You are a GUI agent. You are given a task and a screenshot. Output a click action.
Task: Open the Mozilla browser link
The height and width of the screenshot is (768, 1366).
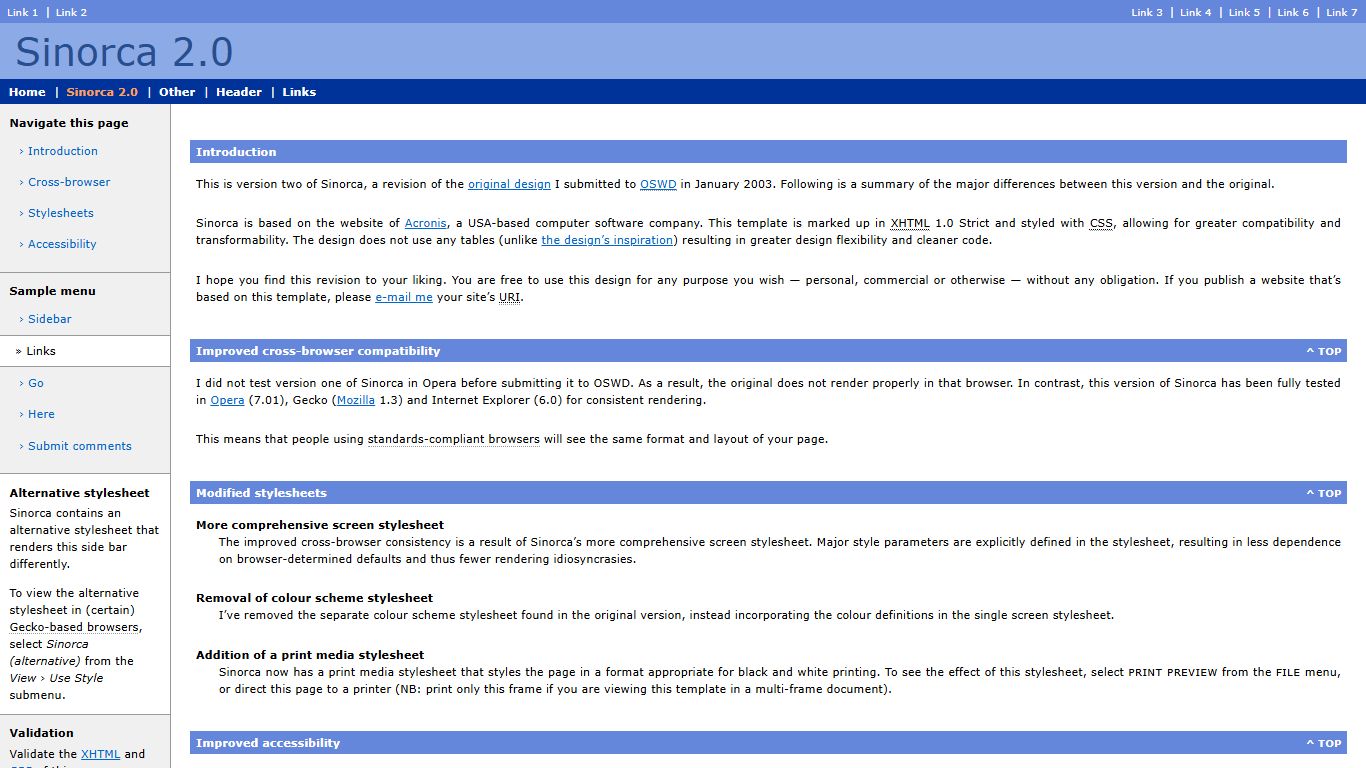[356, 400]
